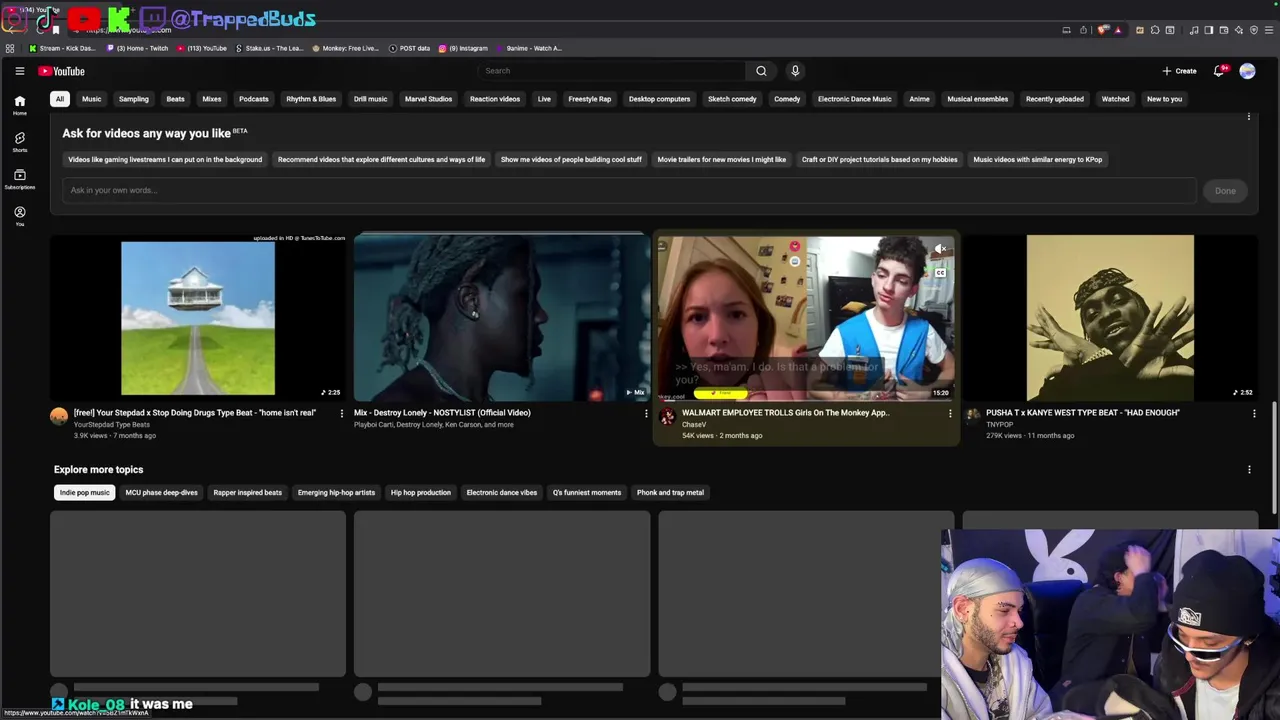
Task: Select MCU phase deep-dives topic chip
Action: 161,492
